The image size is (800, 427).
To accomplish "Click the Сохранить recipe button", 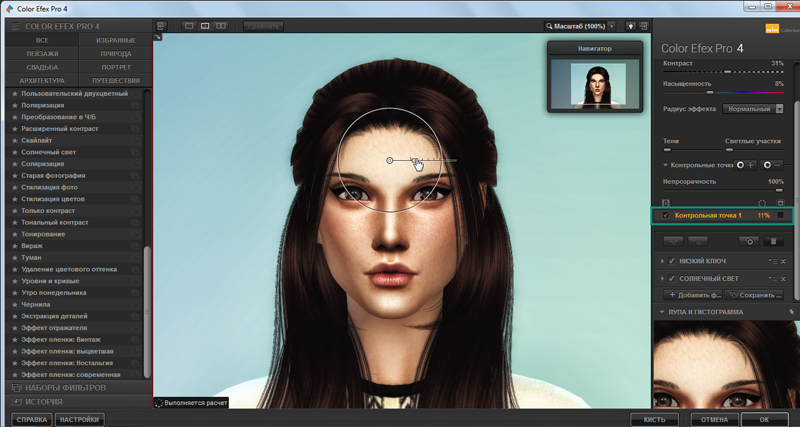I will [754, 295].
